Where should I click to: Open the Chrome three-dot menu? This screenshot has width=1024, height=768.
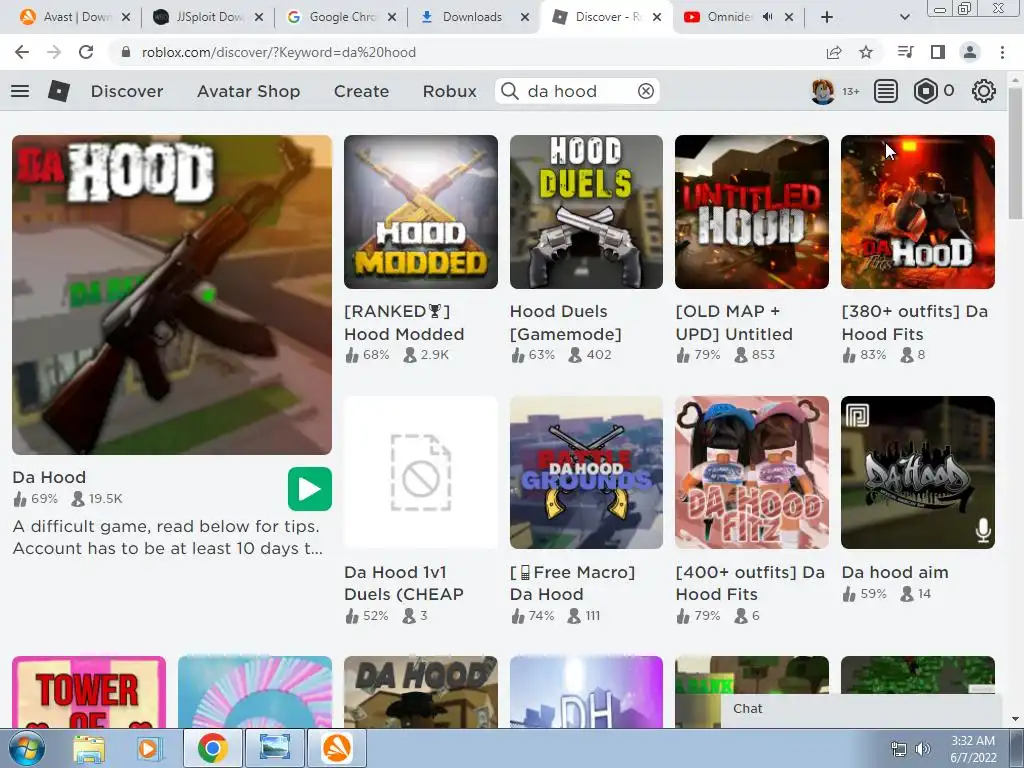point(1002,52)
